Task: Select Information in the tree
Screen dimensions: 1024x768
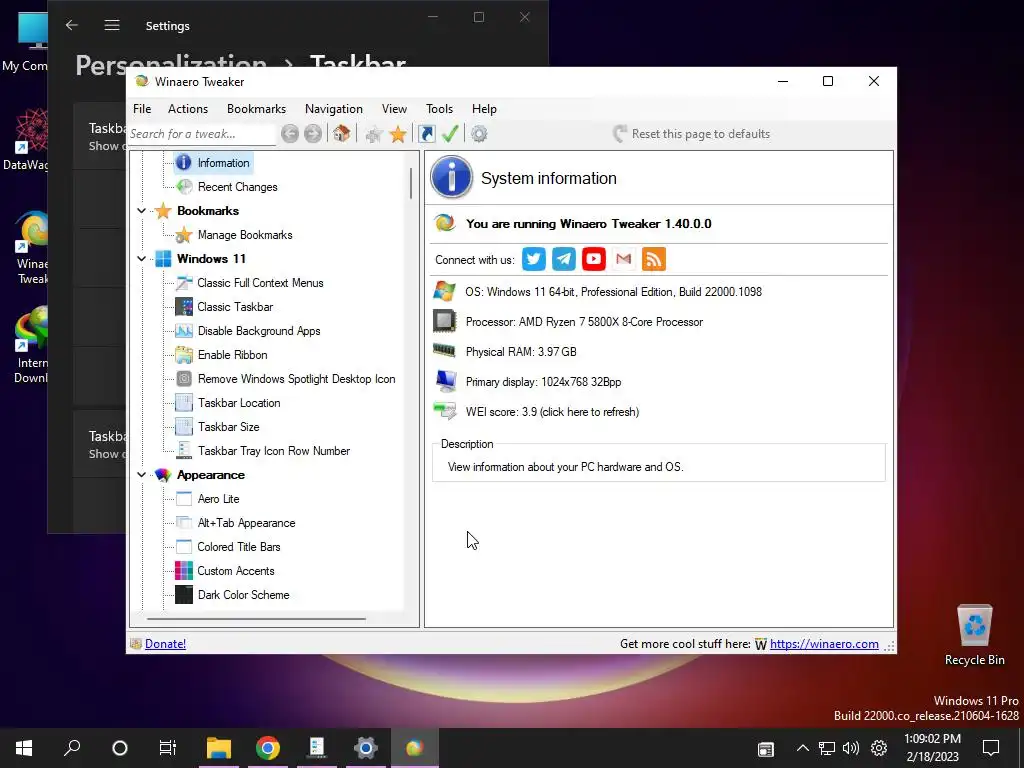Action: pos(223,163)
